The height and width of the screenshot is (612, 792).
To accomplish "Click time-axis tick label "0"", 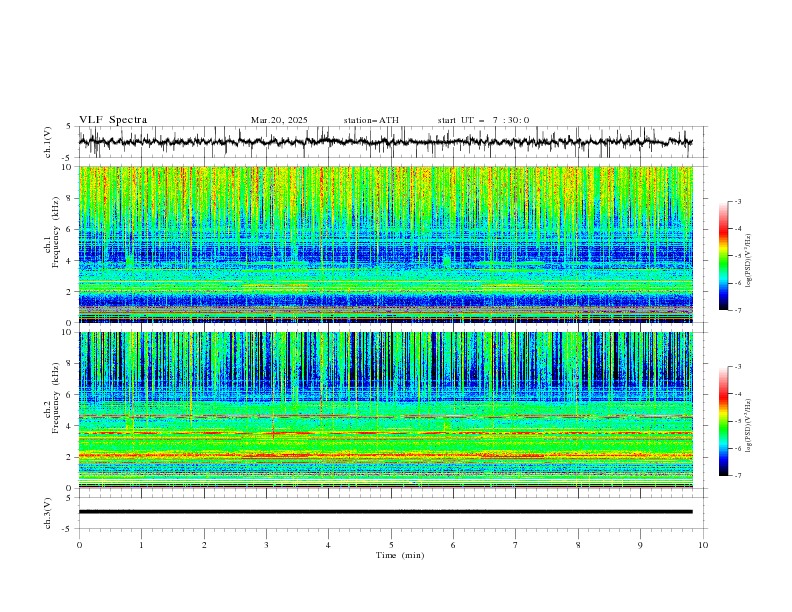I will tap(79, 545).
